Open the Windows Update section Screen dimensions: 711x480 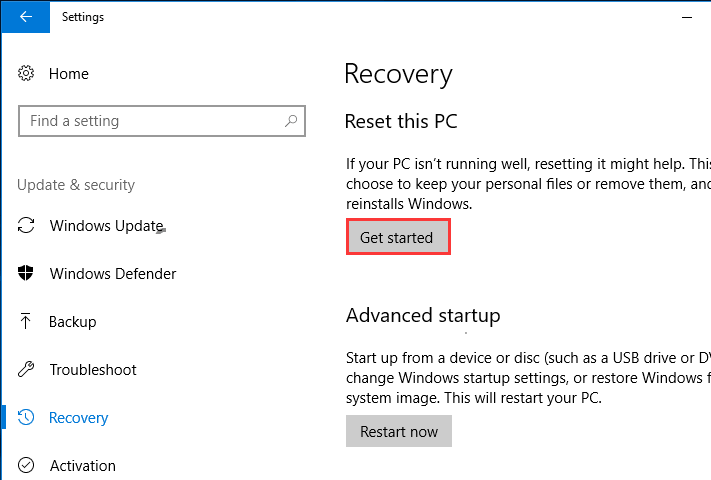pyautogui.click(x=106, y=226)
